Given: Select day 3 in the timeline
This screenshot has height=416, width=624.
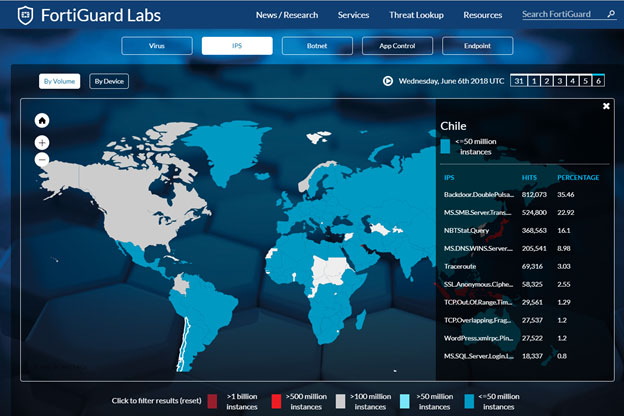Looking at the screenshot, I should (x=560, y=81).
